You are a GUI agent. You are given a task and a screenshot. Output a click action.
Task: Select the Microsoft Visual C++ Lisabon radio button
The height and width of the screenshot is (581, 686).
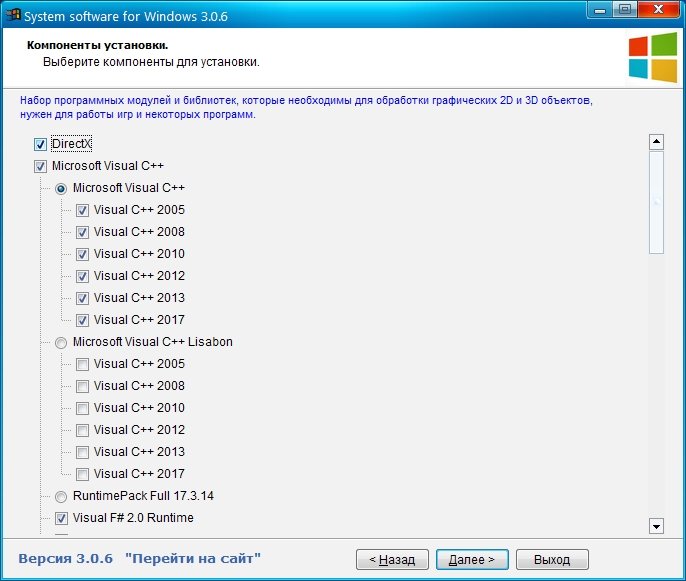[x=61, y=343]
